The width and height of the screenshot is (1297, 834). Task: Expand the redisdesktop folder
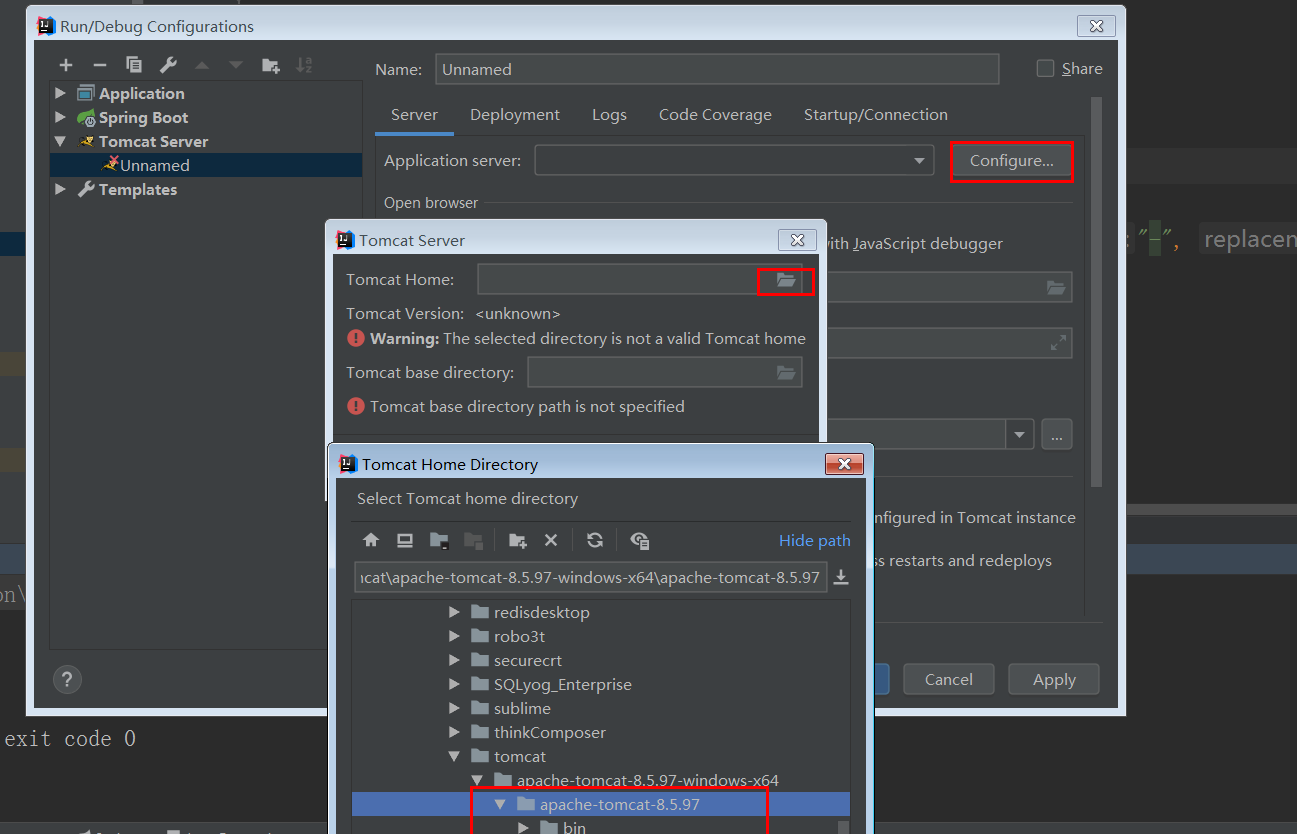point(455,612)
